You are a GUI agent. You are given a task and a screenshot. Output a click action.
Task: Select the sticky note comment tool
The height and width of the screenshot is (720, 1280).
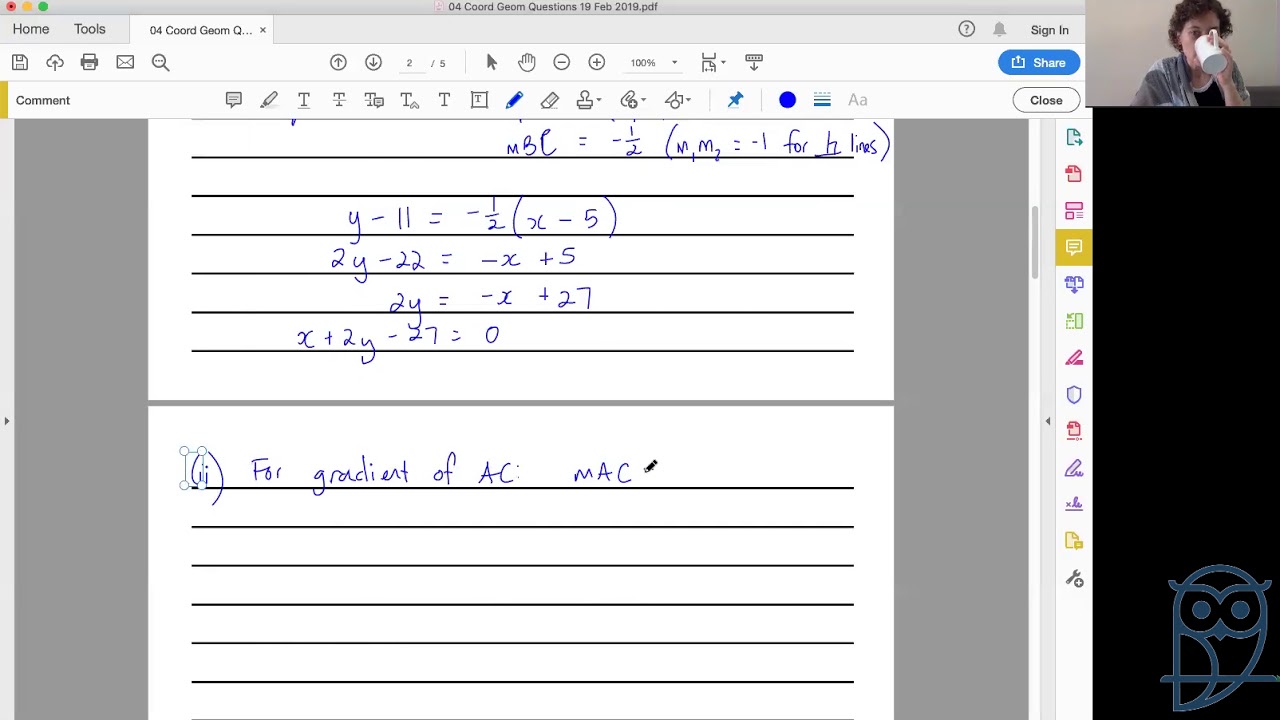233,100
